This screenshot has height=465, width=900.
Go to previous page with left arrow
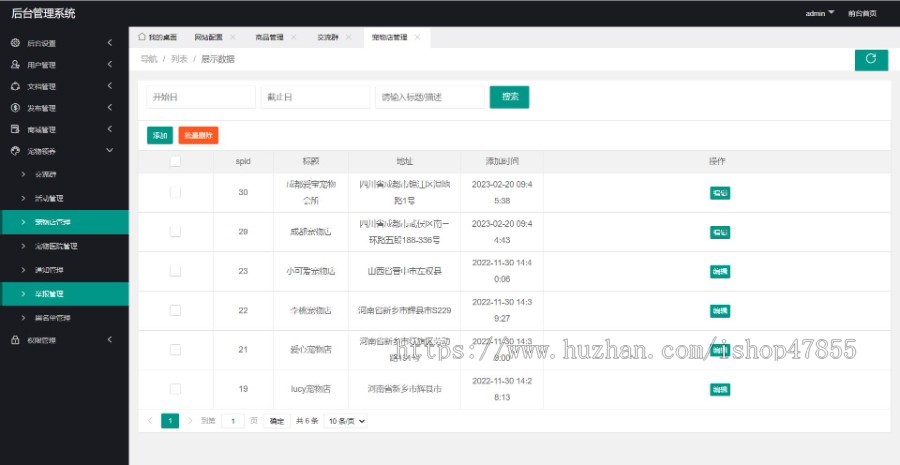[150, 421]
